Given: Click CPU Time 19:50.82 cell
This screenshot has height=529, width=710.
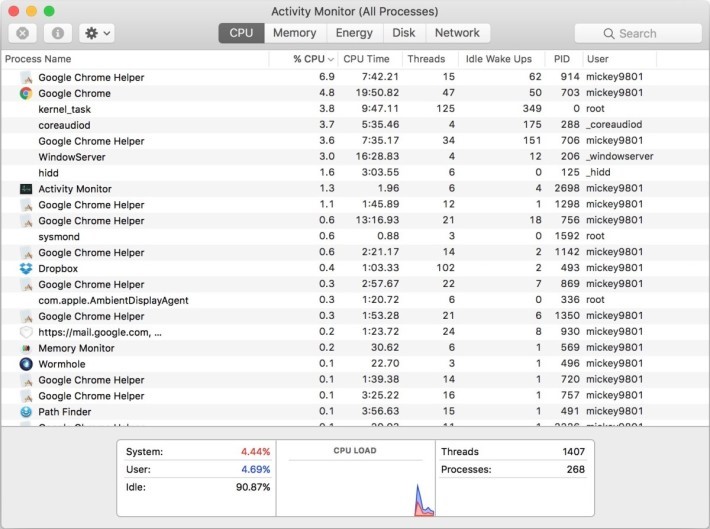Looking at the screenshot, I should 377,93.
